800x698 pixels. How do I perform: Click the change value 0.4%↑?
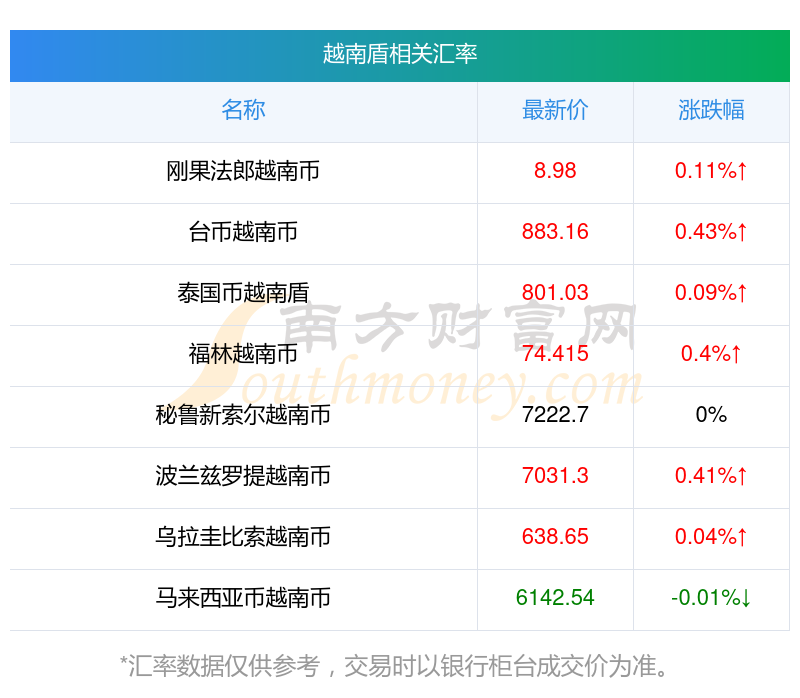point(711,354)
